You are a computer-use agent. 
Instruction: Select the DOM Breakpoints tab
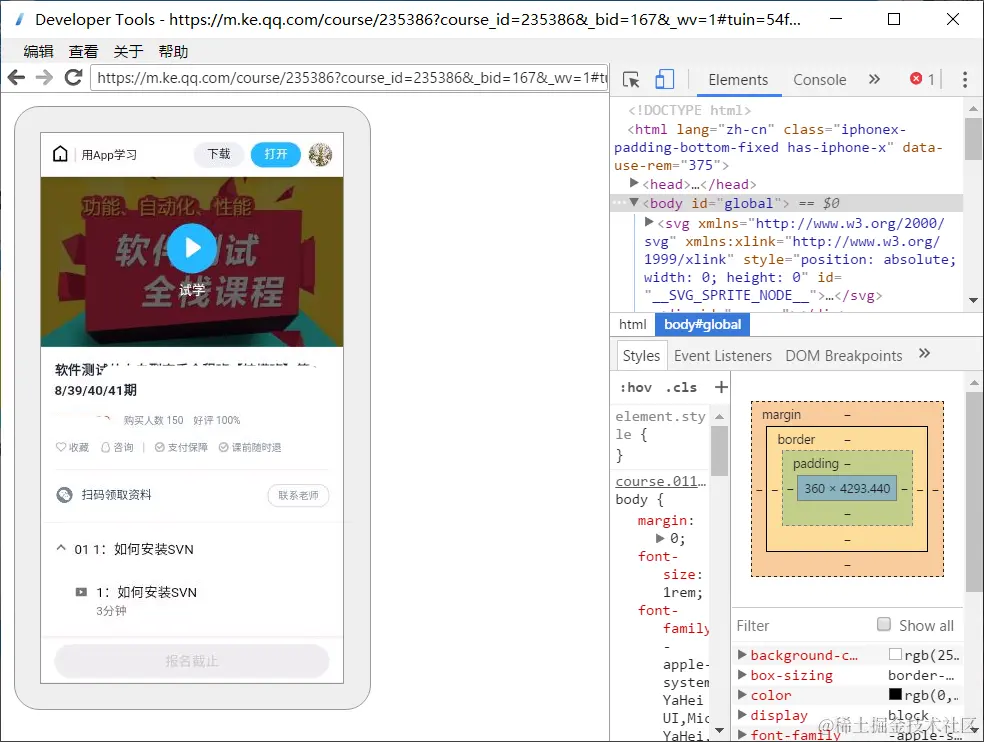843,356
